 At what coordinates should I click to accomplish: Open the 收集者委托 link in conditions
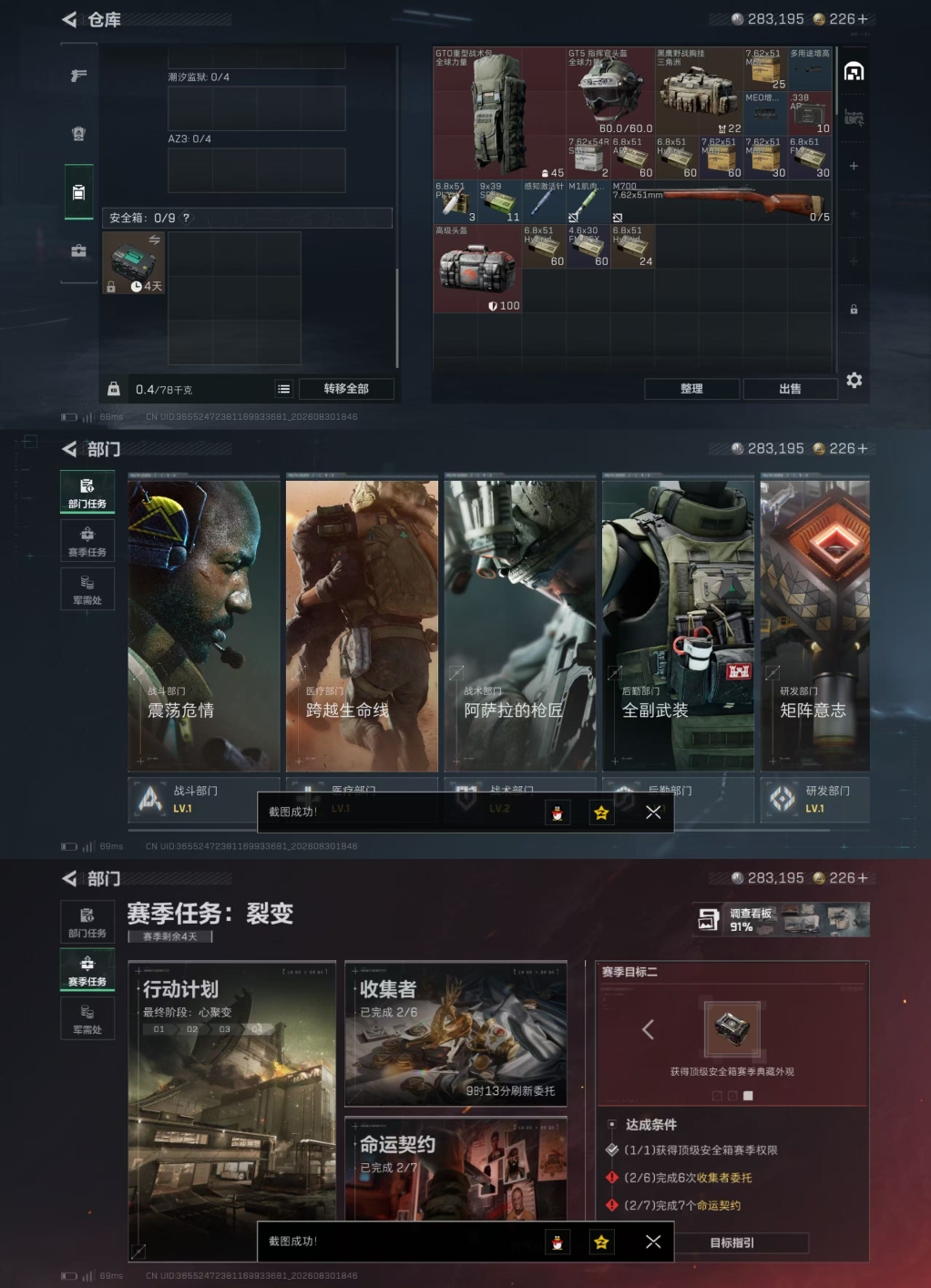[x=724, y=1178]
